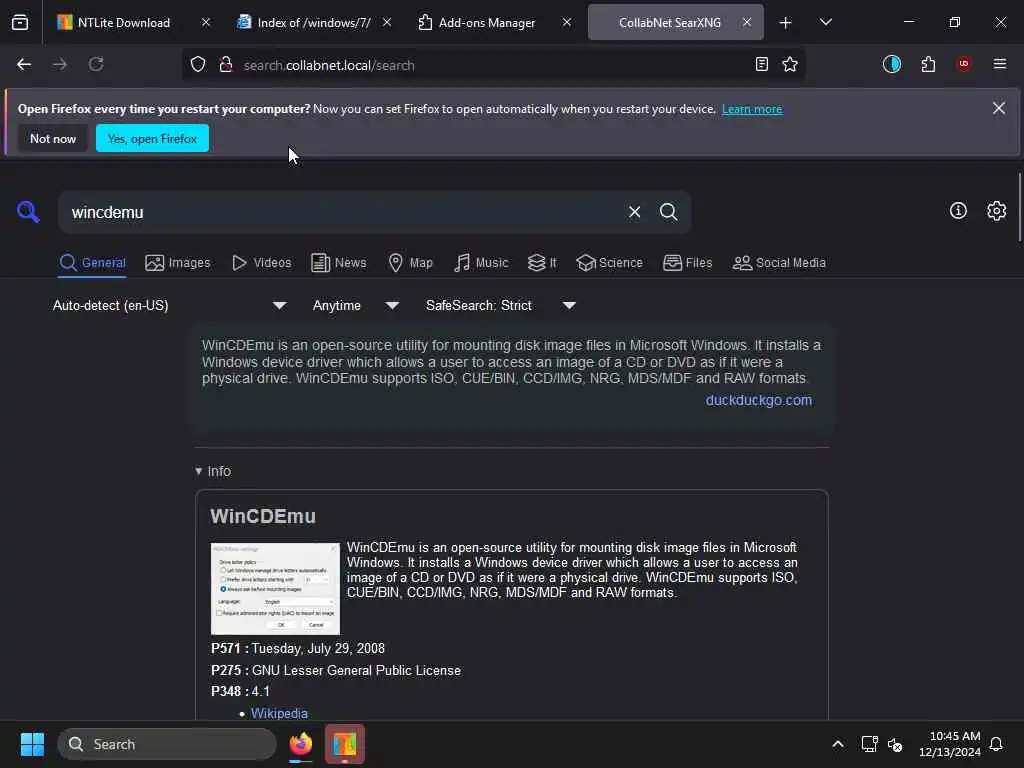Close the CollabNet SearXNG tab

(746, 22)
